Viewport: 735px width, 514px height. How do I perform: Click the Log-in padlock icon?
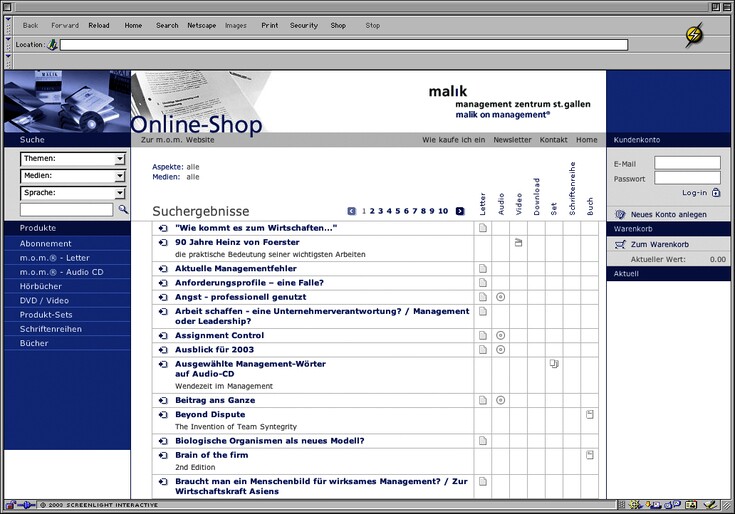pyautogui.click(x=716, y=193)
